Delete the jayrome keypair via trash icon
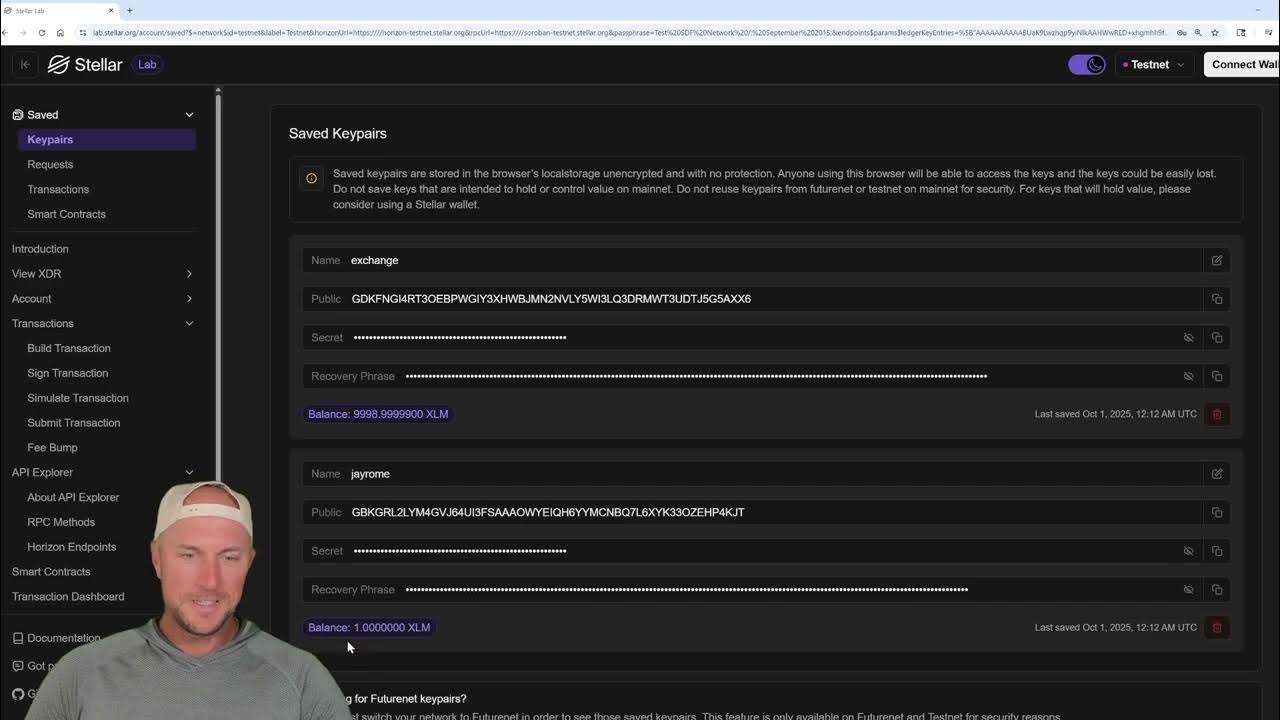1280x720 pixels. point(1217,627)
